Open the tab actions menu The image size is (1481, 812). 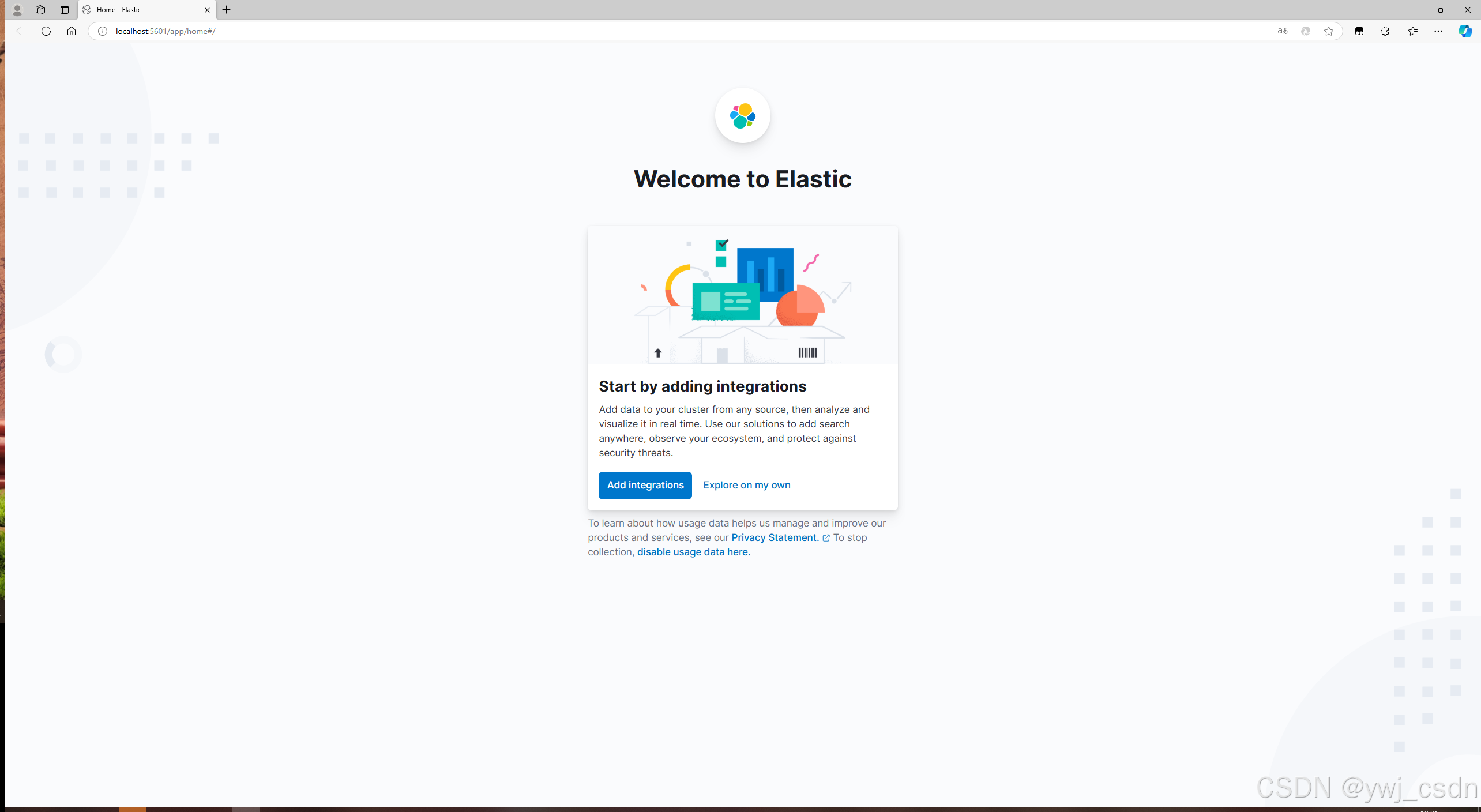65,10
